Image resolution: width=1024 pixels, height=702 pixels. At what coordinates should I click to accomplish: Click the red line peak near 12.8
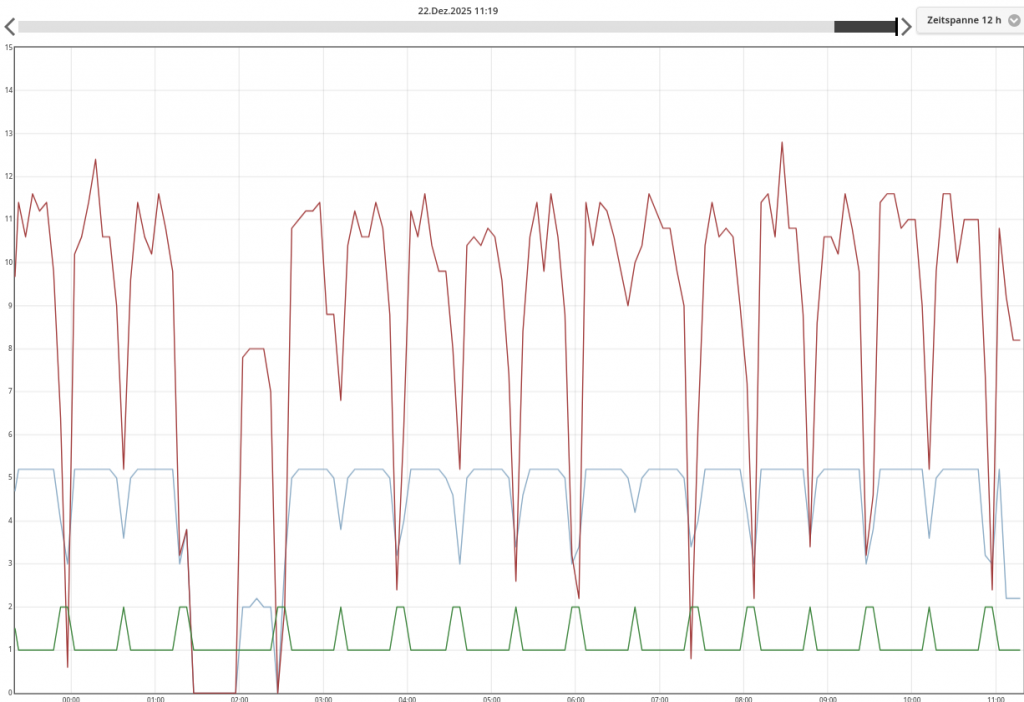pos(782,143)
